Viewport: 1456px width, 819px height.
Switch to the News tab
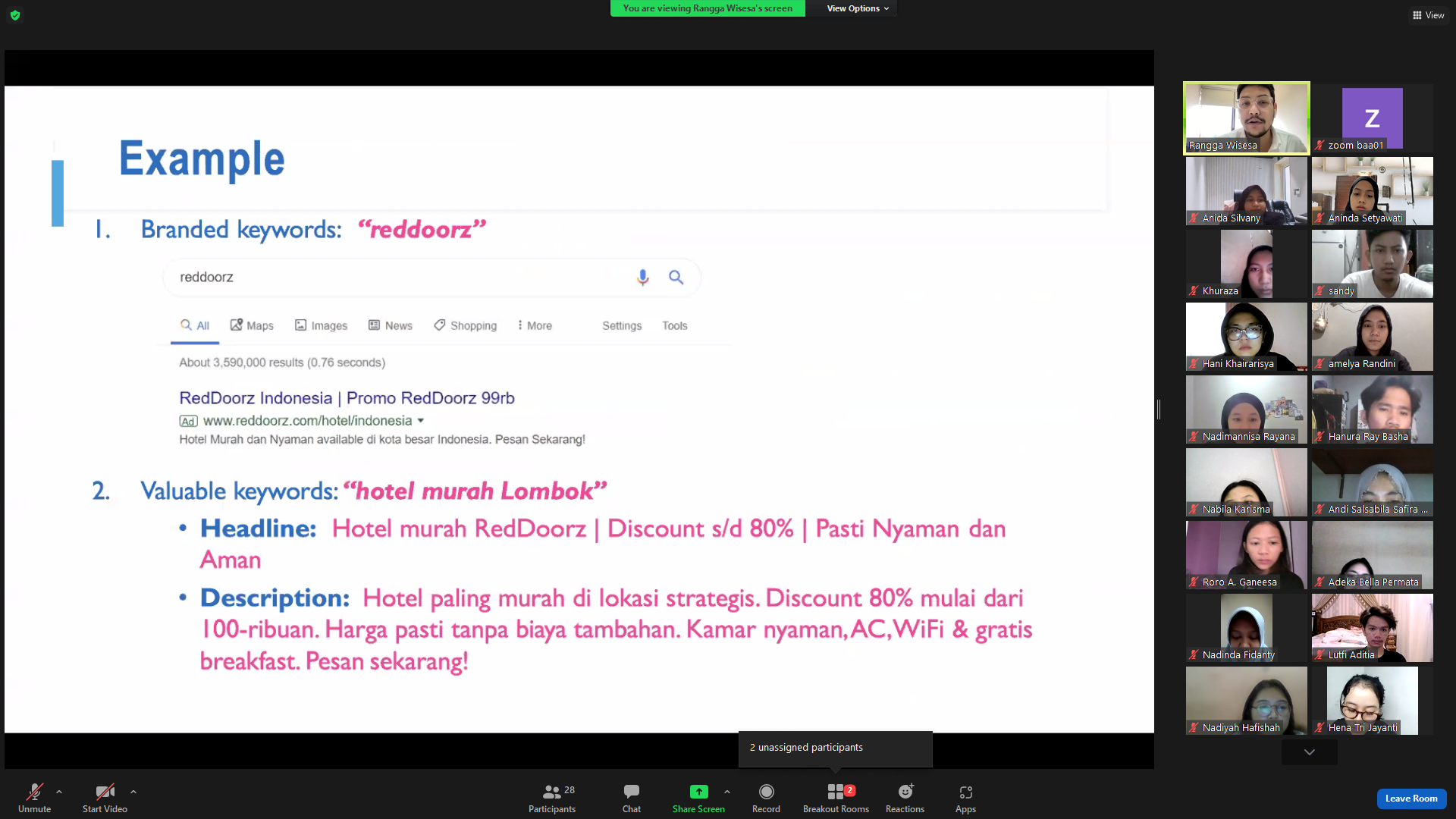point(390,325)
